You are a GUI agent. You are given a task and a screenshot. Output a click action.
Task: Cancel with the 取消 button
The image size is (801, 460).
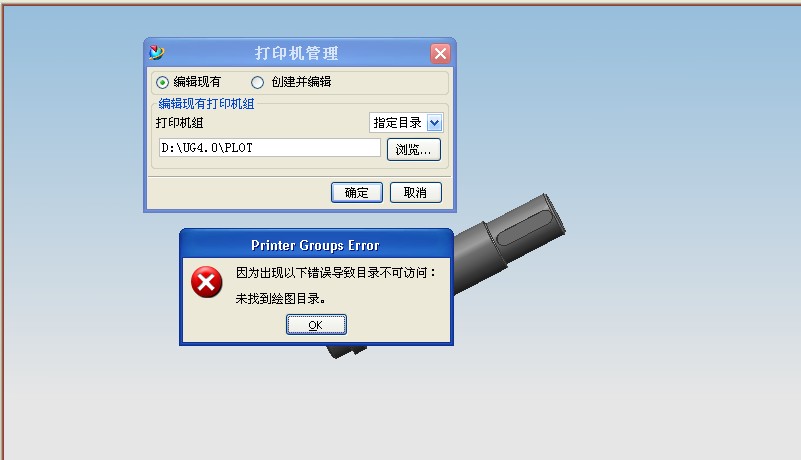coord(416,193)
